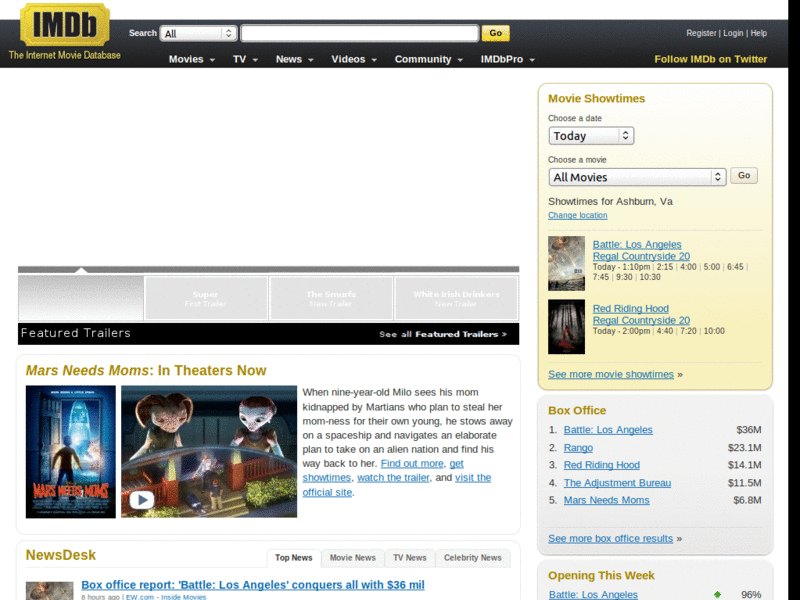Switch to Movie News tab

353,558
